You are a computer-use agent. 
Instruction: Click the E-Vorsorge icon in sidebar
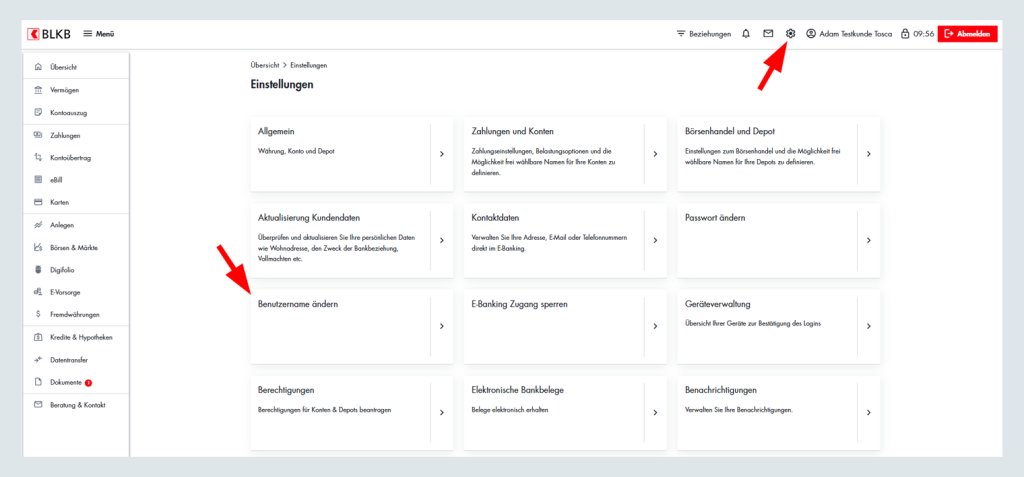click(x=38, y=292)
